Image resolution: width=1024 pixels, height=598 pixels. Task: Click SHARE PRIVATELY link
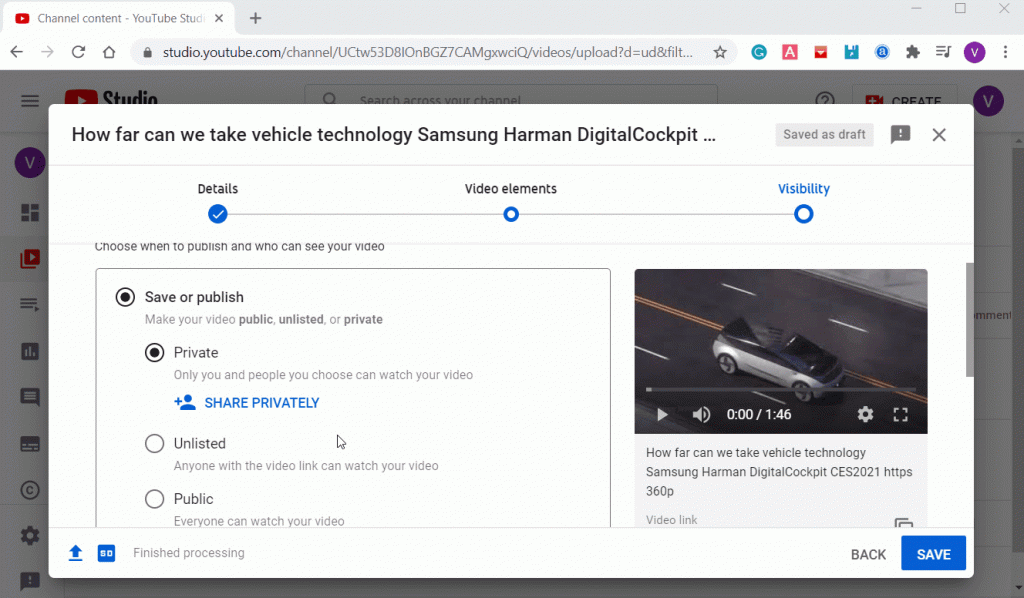247,403
